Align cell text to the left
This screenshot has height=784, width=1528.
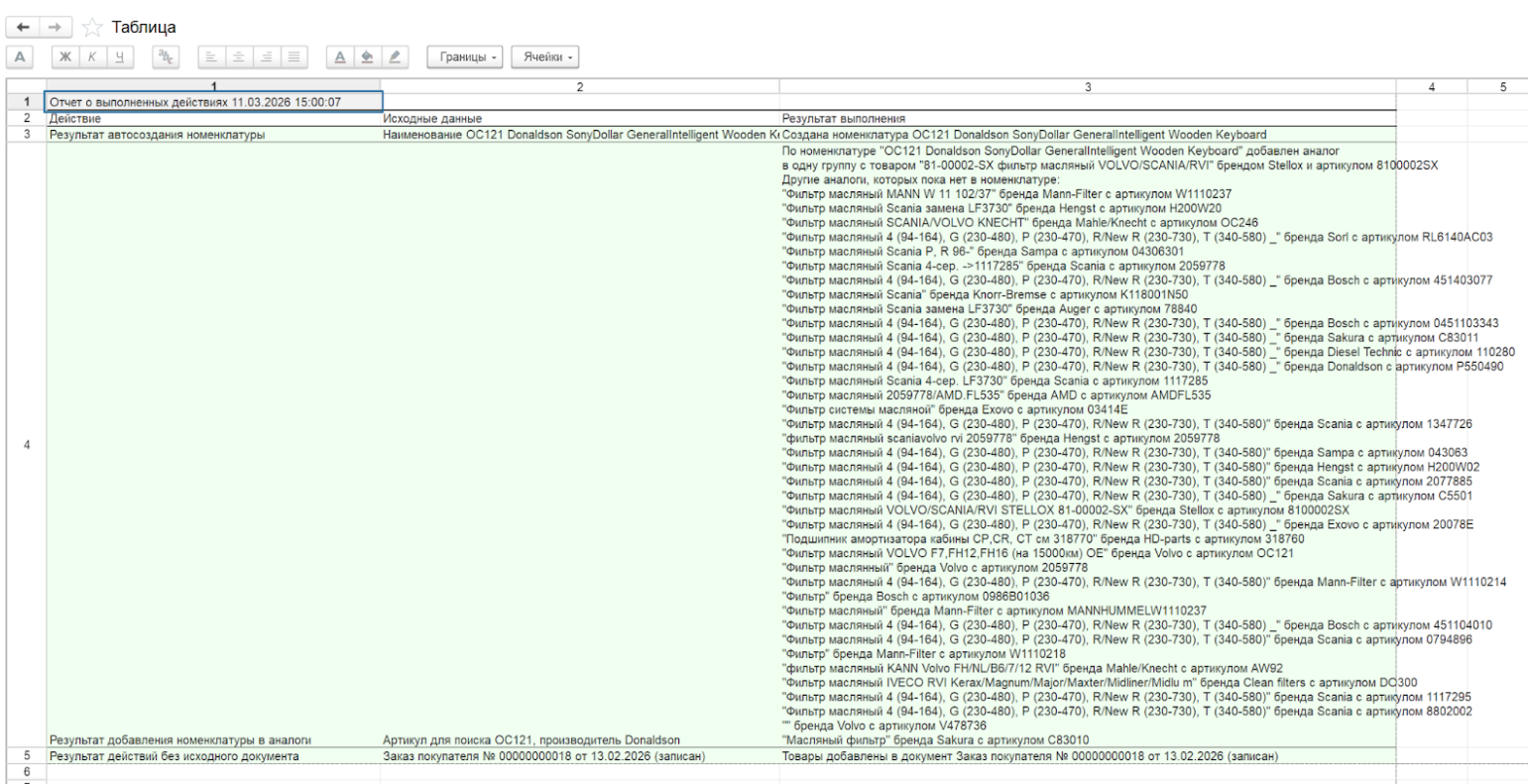[x=212, y=57]
